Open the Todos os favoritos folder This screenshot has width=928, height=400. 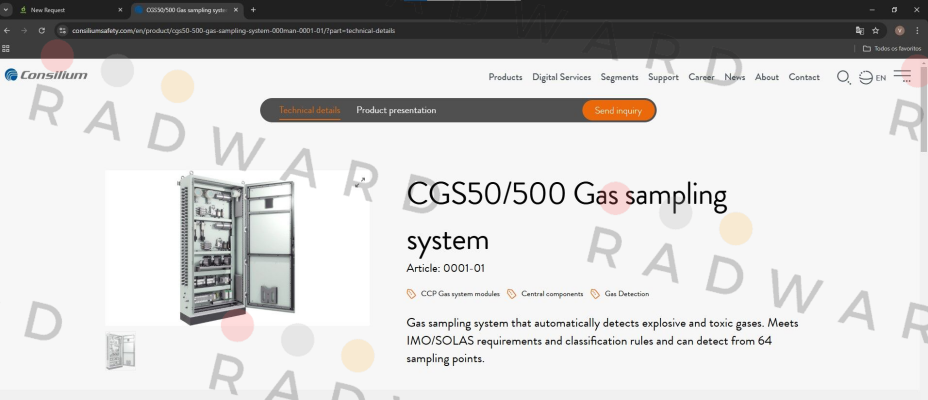point(891,49)
